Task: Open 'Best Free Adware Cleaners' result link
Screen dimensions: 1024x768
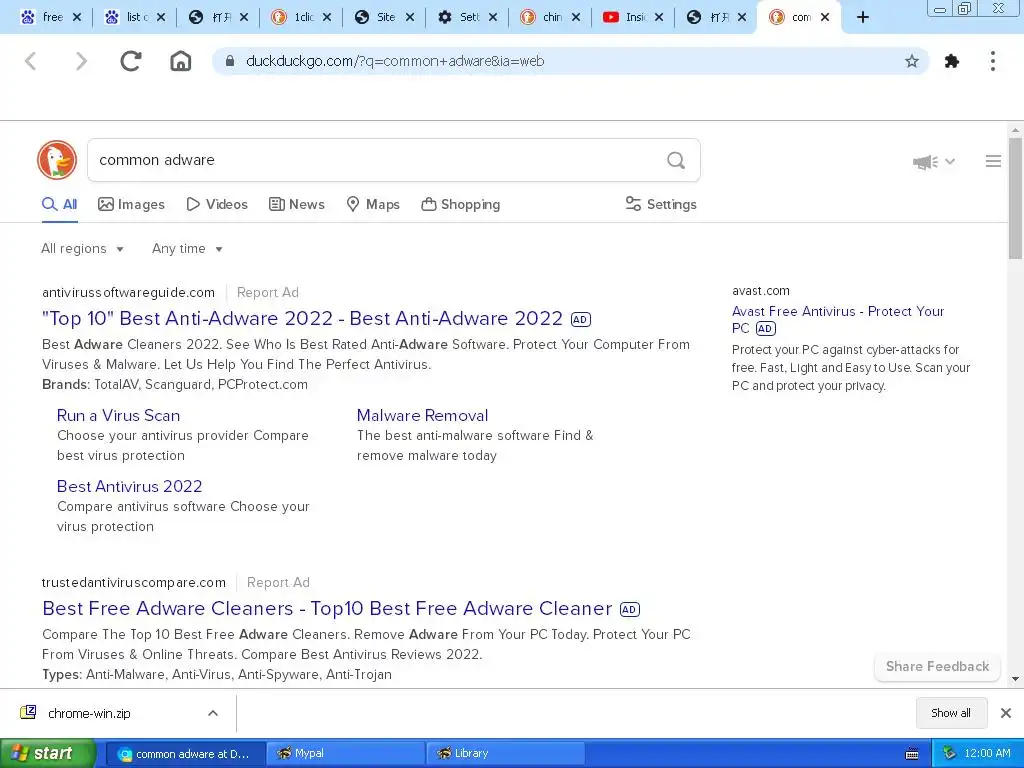Action: (x=327, y=609)
